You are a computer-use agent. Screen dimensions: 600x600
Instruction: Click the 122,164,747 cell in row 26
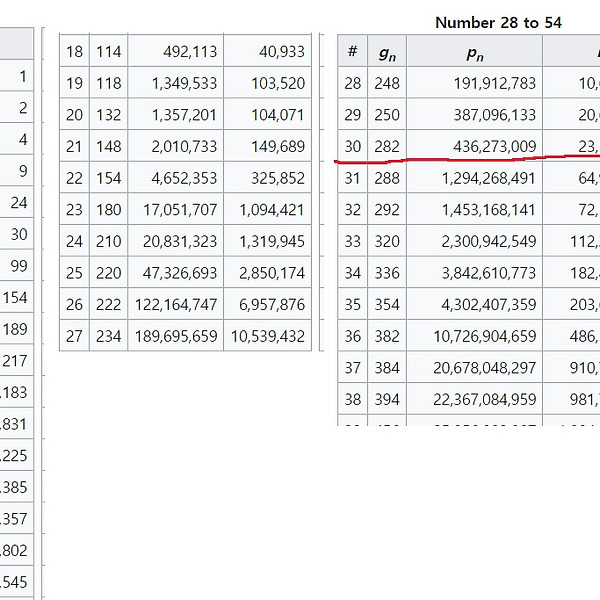coord(176,305)
